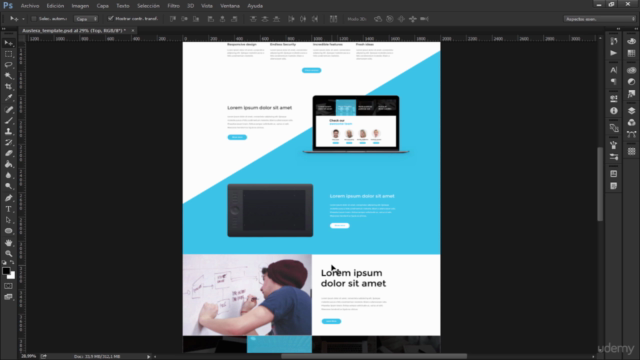Open the Move tool preset picker arrow
This screenshot has width=640, height=360.
click(23, 19)
